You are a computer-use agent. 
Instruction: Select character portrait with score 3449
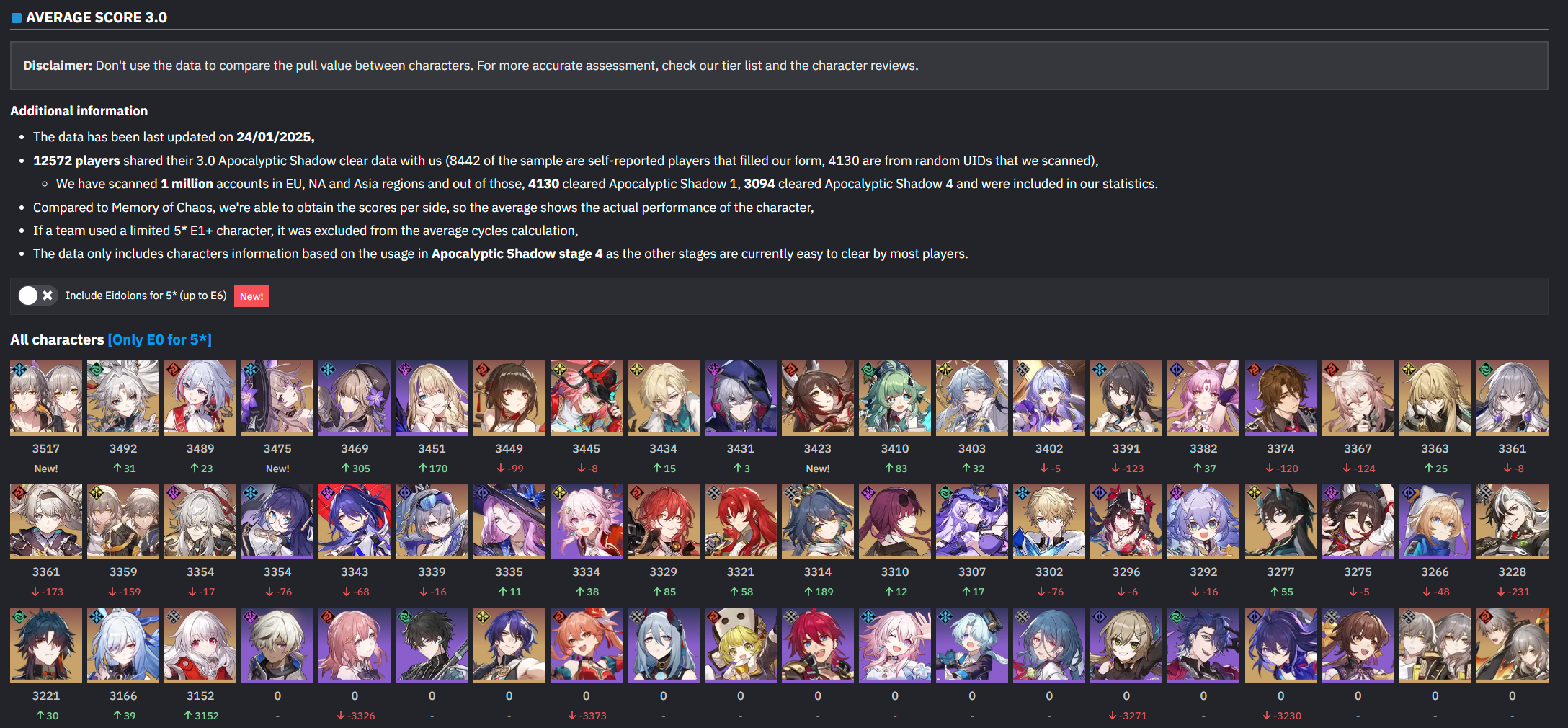click(509, 398)
